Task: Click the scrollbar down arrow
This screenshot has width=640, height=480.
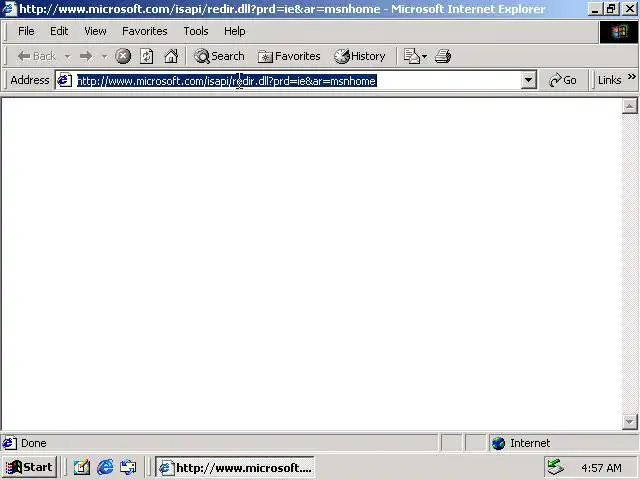Action: coord(629,422)
